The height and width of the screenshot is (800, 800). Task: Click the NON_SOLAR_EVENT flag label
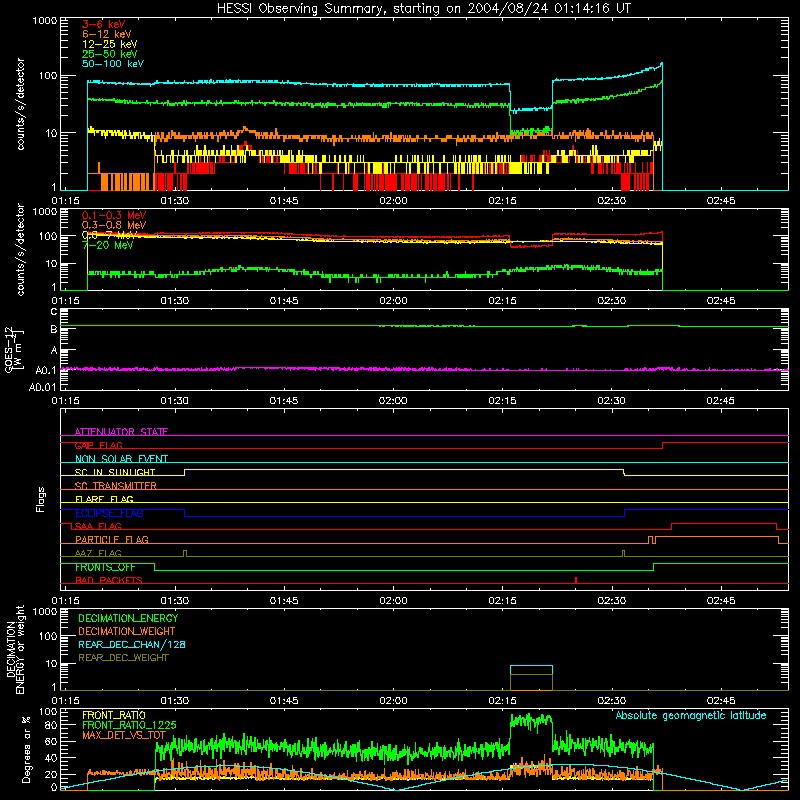click(121, 459)
